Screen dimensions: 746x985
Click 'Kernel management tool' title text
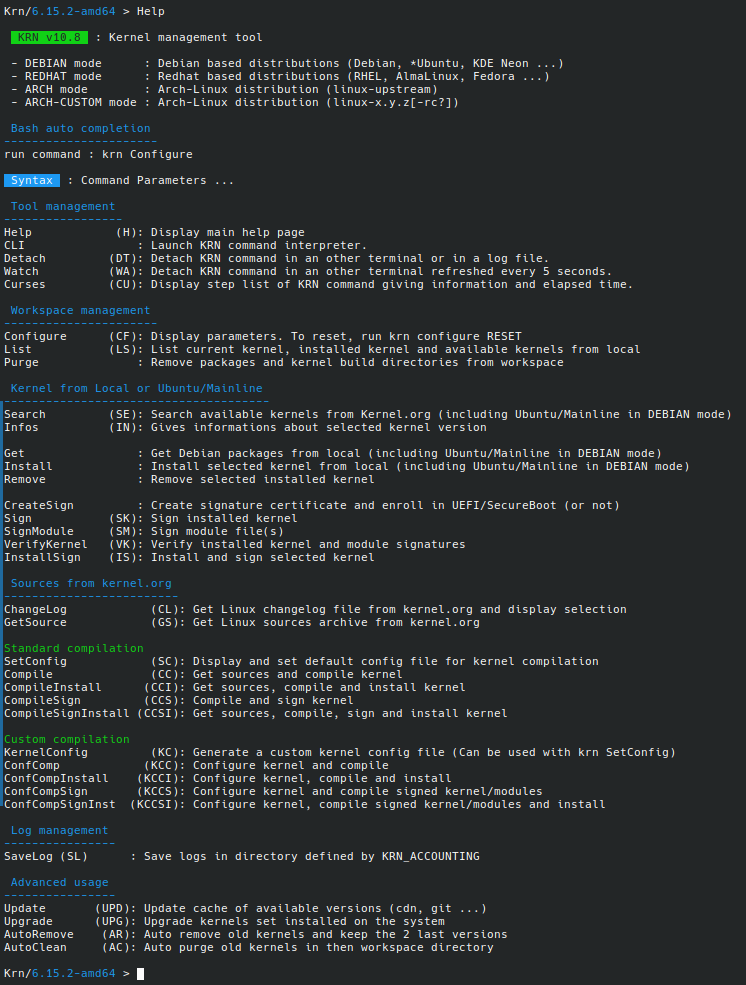point(186,38)
